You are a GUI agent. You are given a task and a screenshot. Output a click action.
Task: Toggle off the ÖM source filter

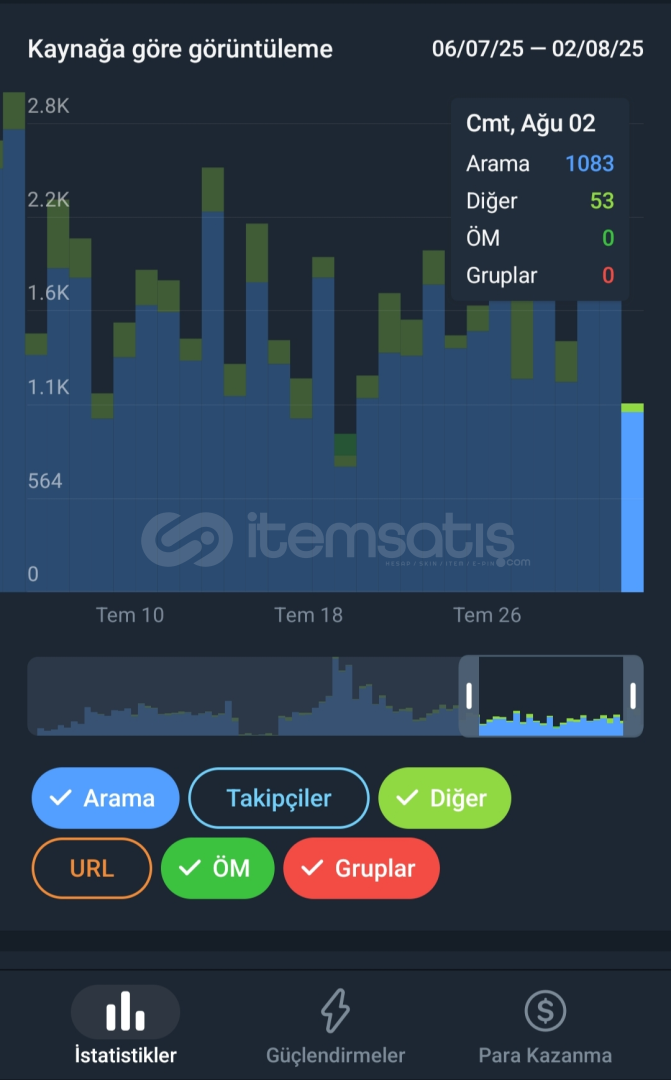218,868
